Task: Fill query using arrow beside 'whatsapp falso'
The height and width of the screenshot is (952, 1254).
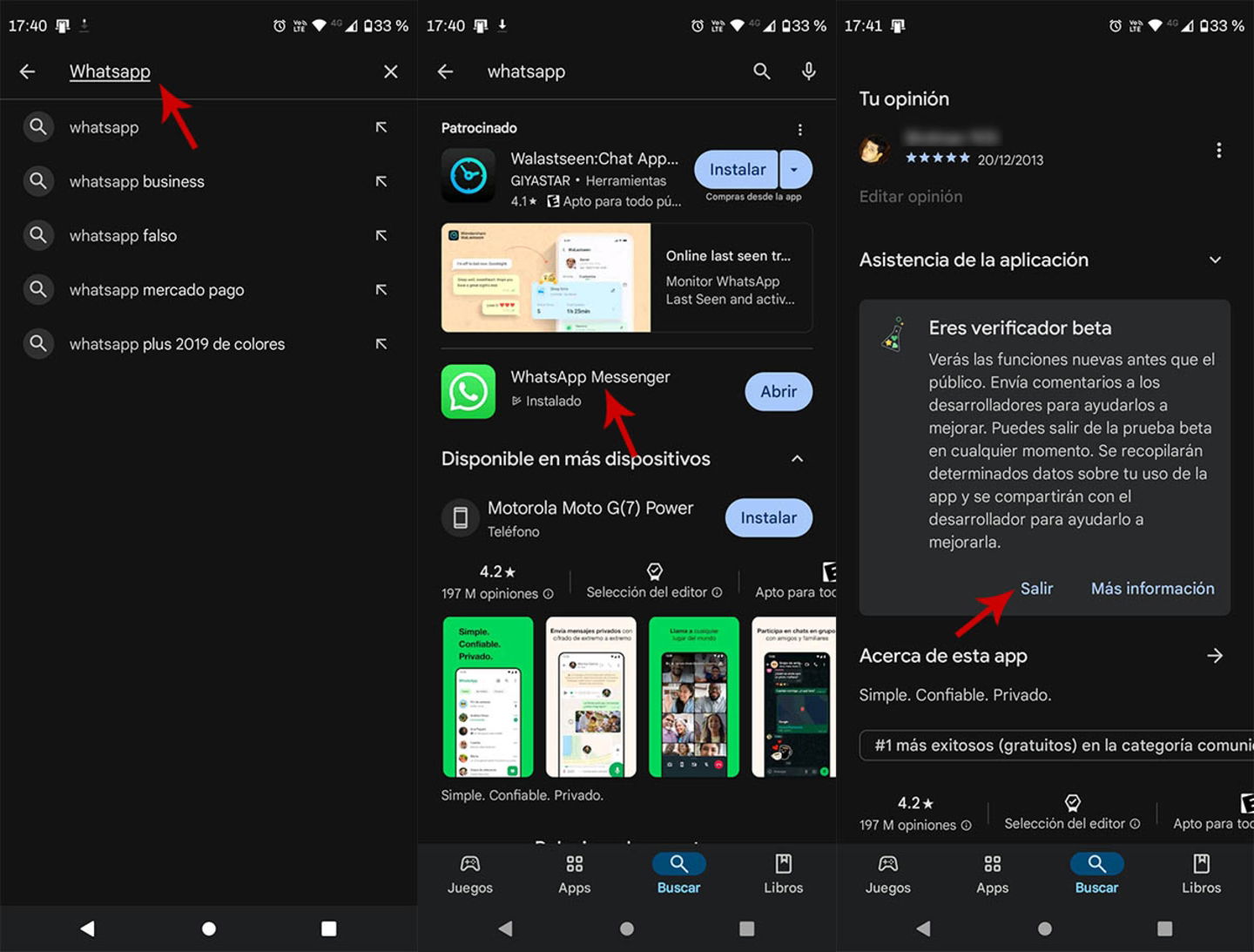Action: click(381, 235)
